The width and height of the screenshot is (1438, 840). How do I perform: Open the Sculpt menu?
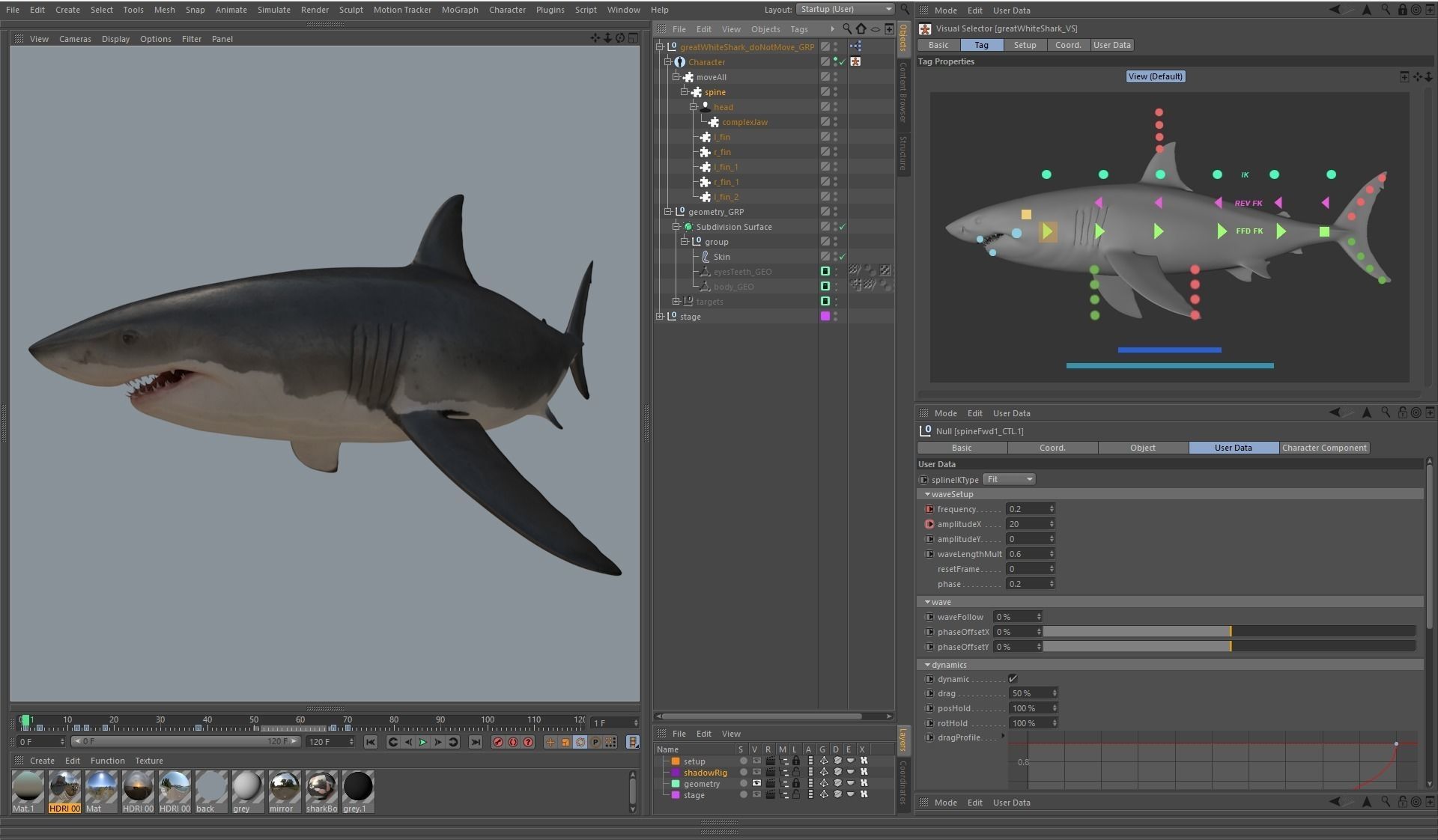click(351, 10)
